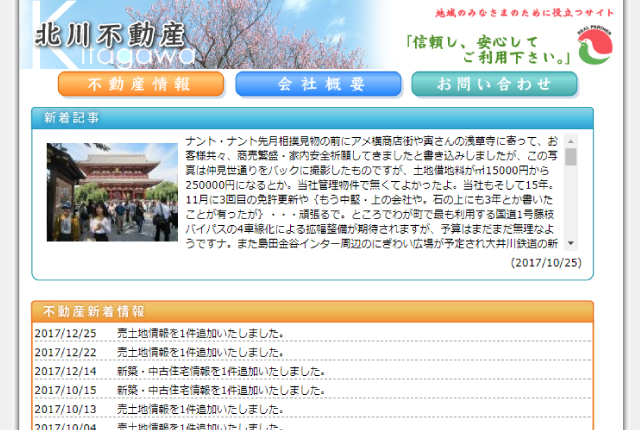The height and width of the screenshot is (430, 640).
Task: Open the お問い合わせ teal navigation button
Action: pyautogui.click(x=494, y=84)
